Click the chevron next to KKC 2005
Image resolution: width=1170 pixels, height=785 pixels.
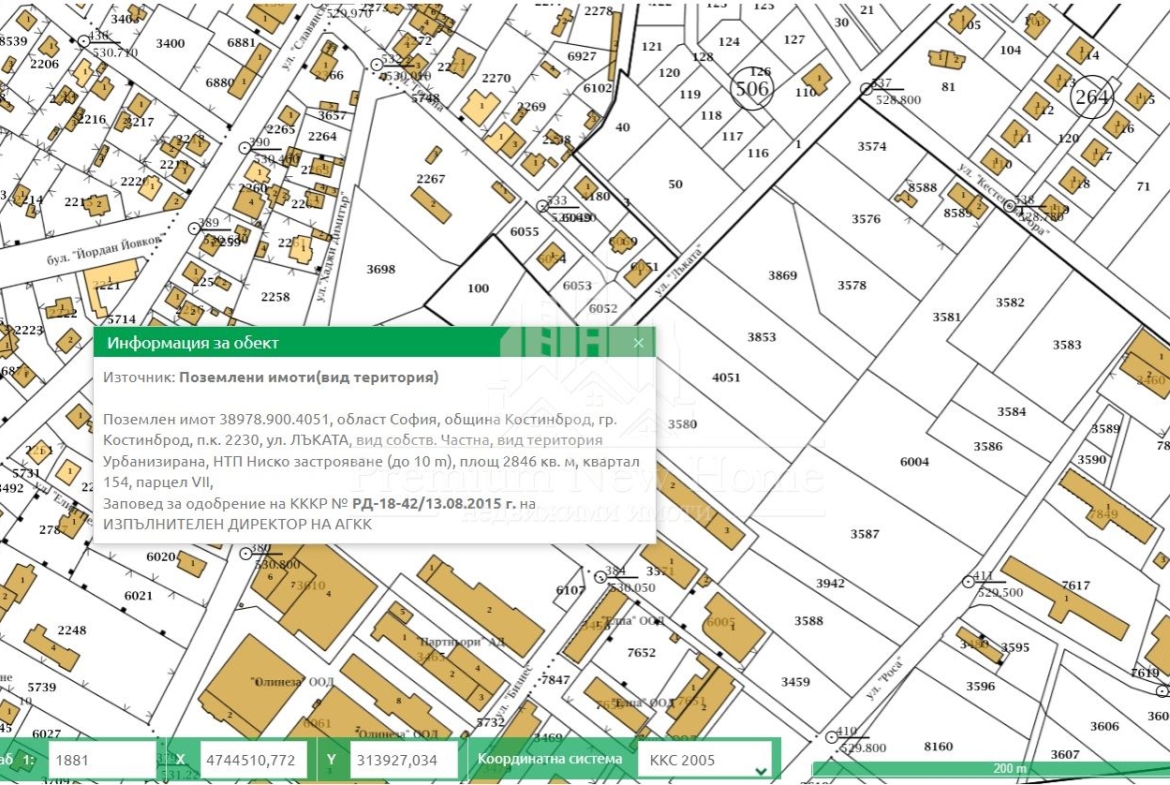(x=760, y=771)
